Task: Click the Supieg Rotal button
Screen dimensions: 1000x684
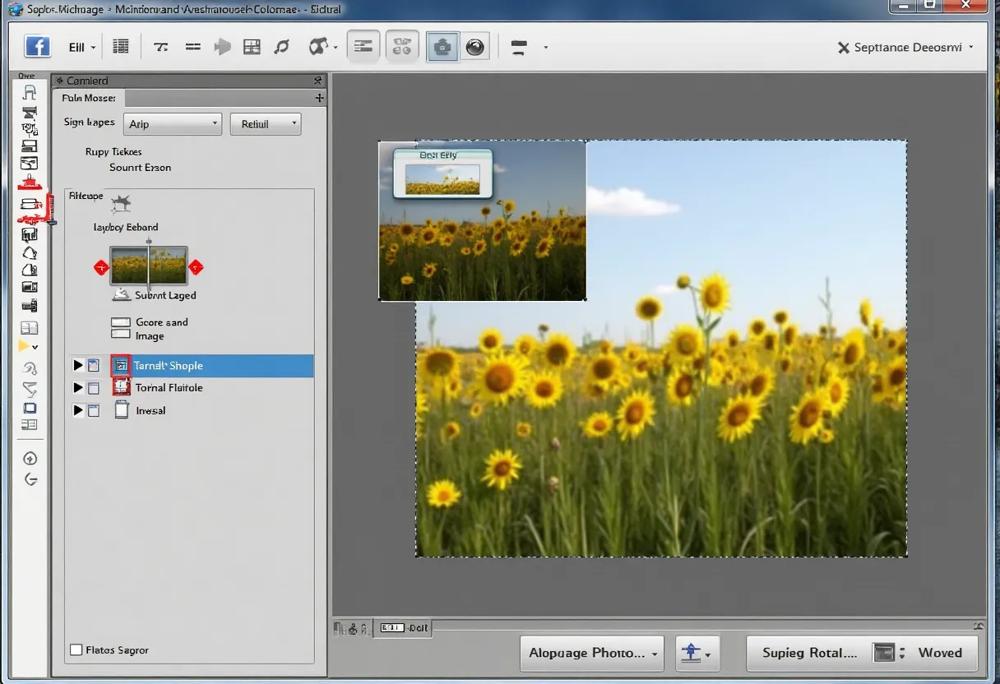Action: [x=809, y=653]
